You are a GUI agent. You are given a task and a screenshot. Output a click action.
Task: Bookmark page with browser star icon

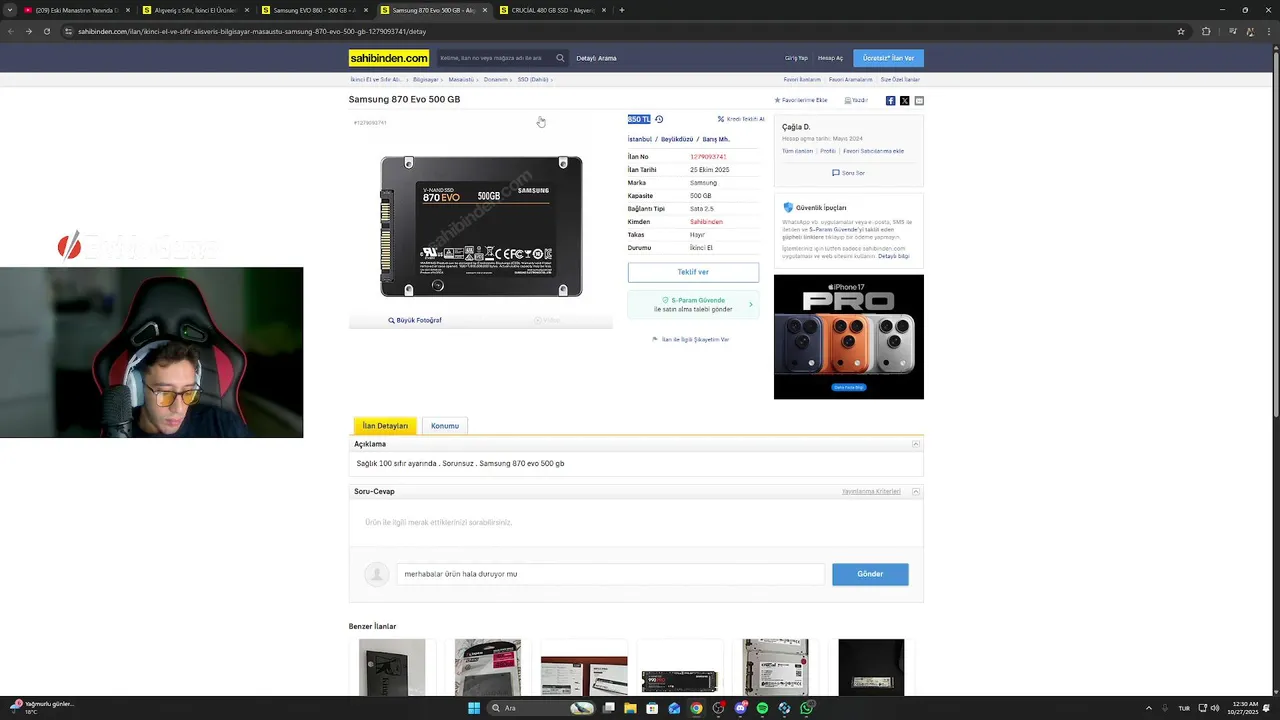click(x=1181, y=31)
